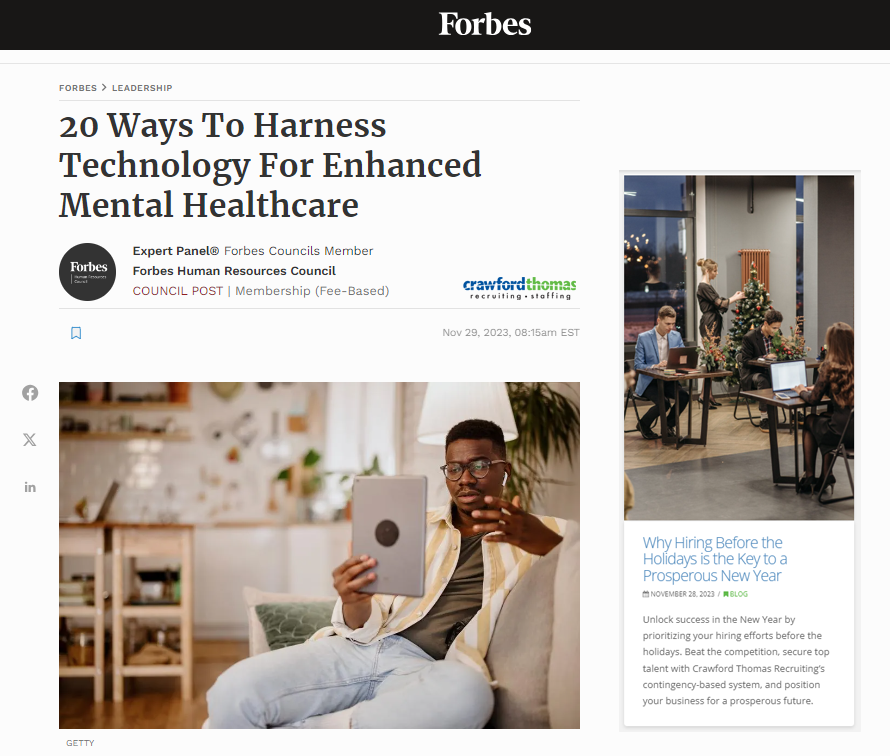Click Membership (Fee-Based) disclosure text
Screen dimensions: 890x756
[312, 291]
